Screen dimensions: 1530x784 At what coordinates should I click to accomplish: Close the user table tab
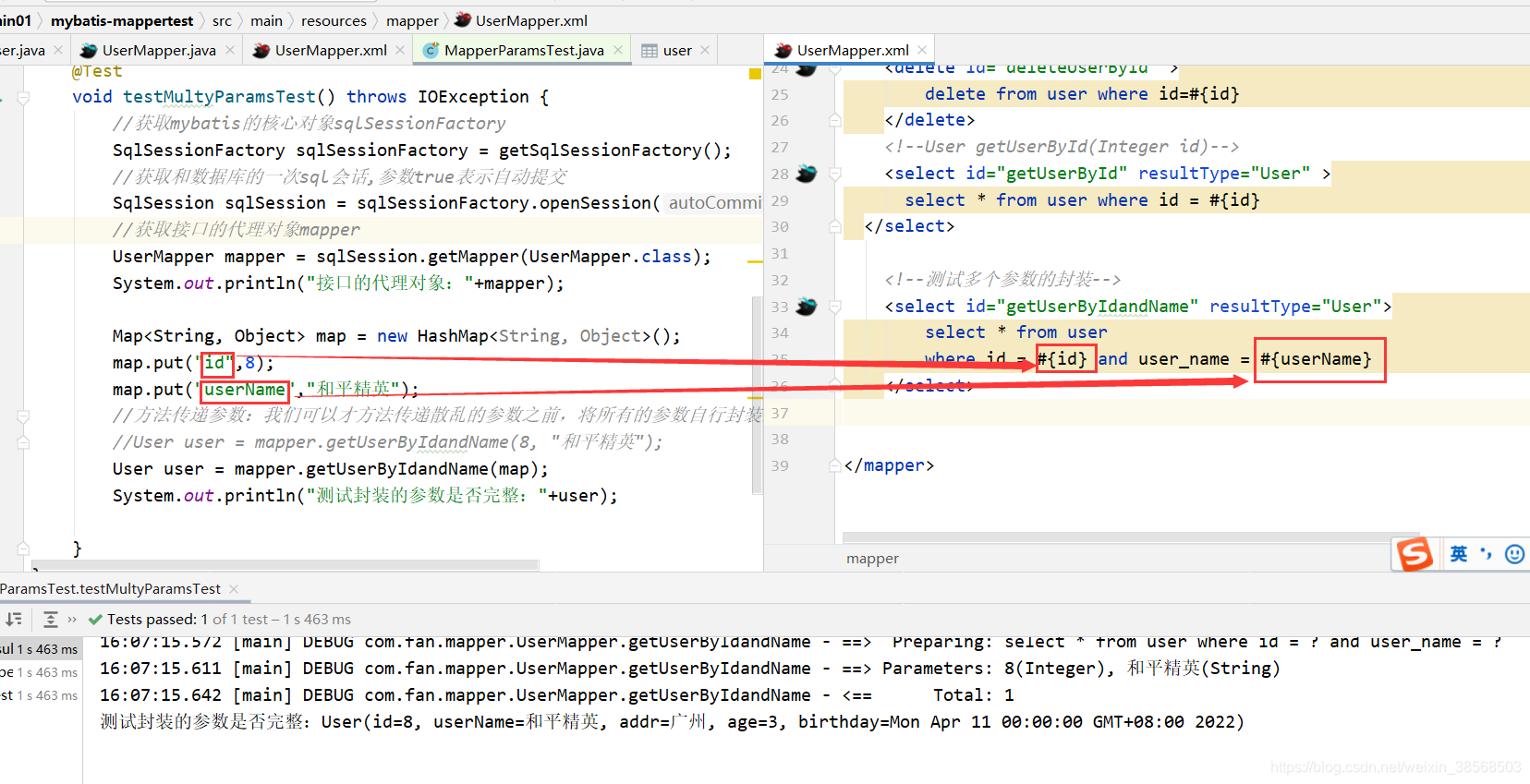click(705, 50)
